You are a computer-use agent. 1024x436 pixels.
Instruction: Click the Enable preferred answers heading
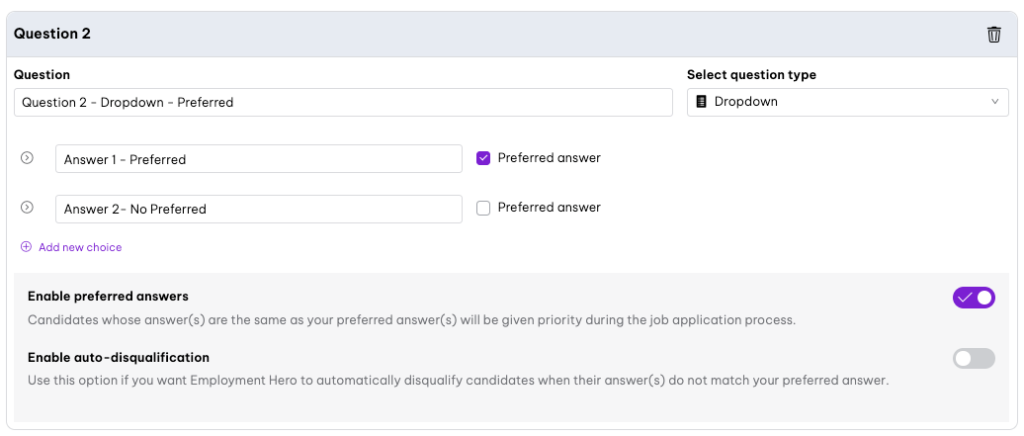click(x=108, y=297)
